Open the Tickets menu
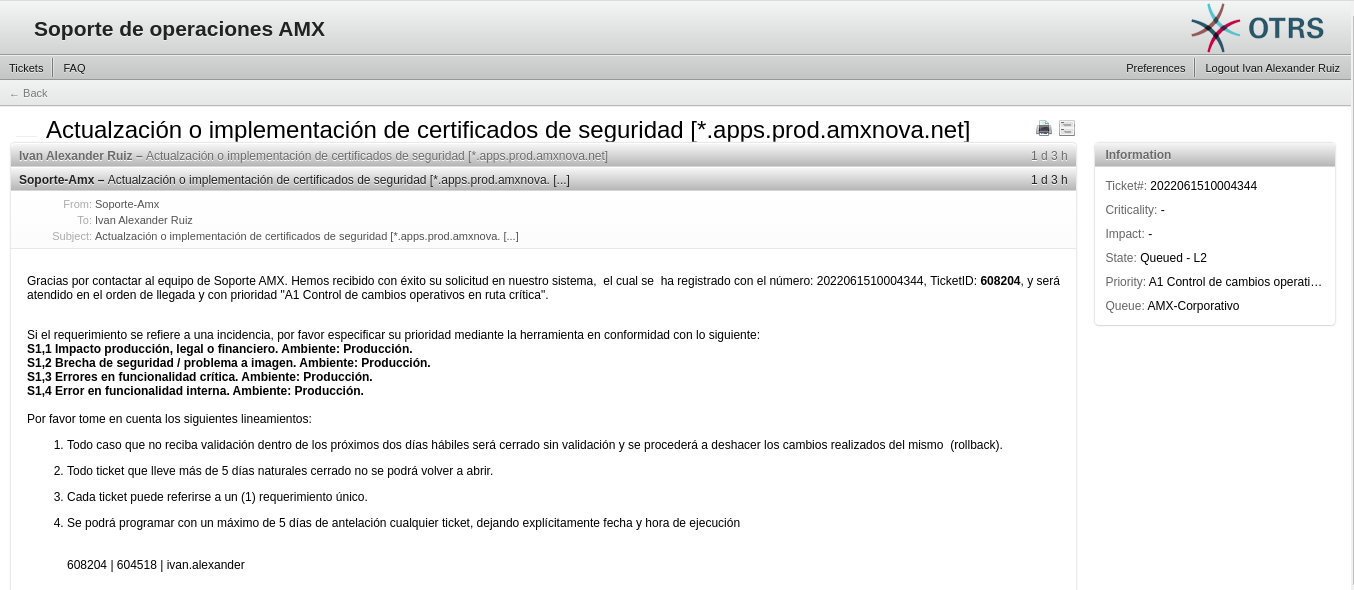This screenshot has width=1354, height=590. pos(26,68)
